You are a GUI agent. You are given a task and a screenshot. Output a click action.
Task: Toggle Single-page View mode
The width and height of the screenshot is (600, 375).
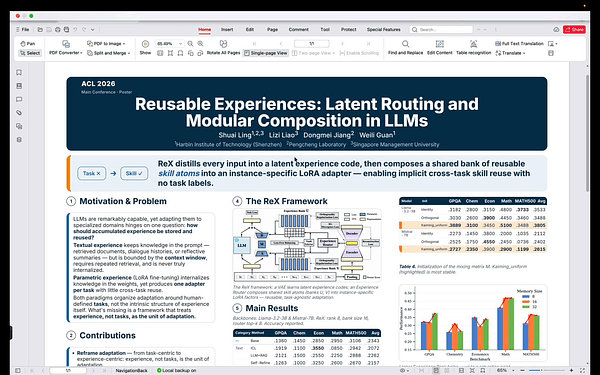pos(266,53)
